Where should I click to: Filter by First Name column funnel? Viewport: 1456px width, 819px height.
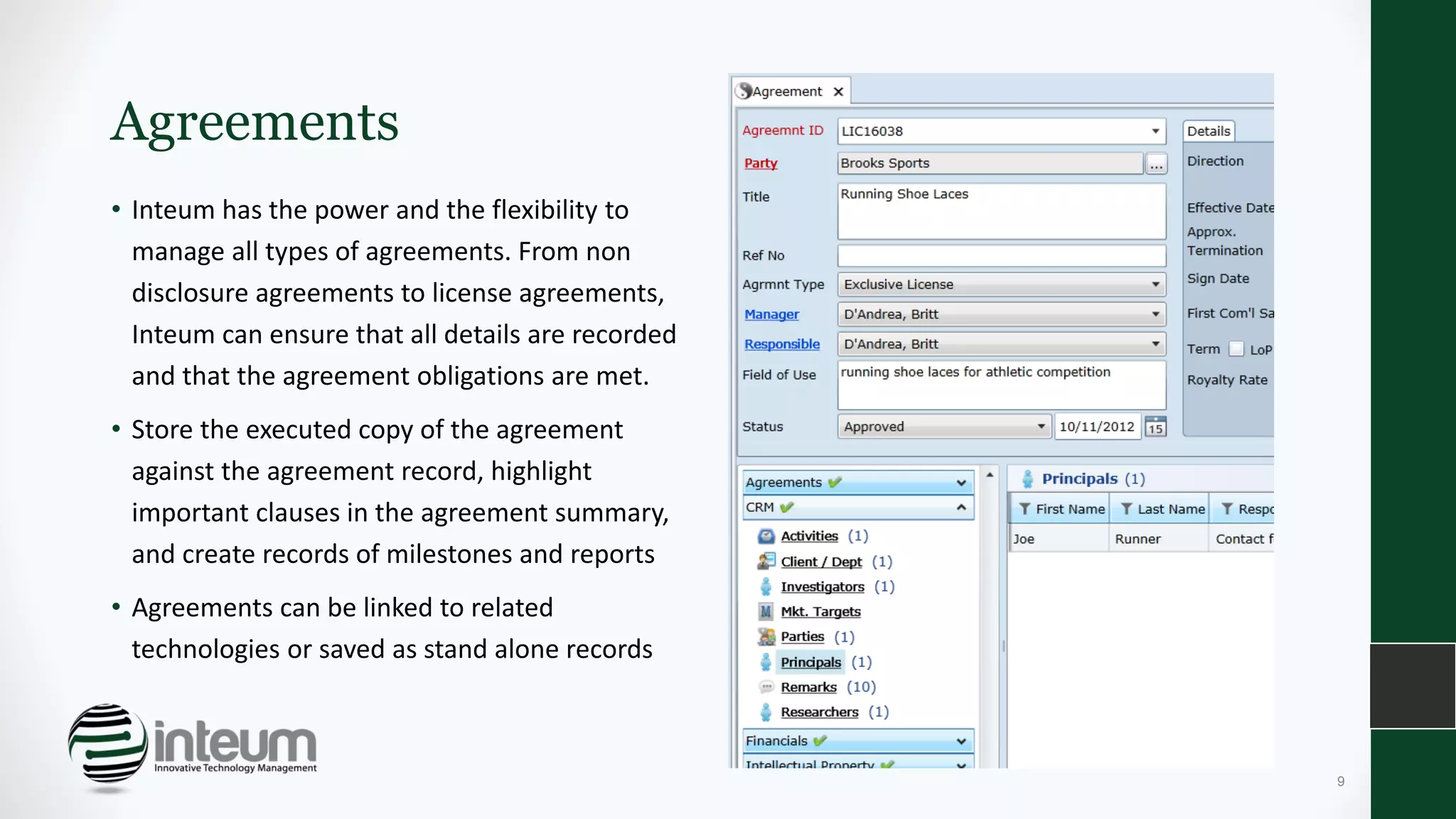pos(1024,509)
